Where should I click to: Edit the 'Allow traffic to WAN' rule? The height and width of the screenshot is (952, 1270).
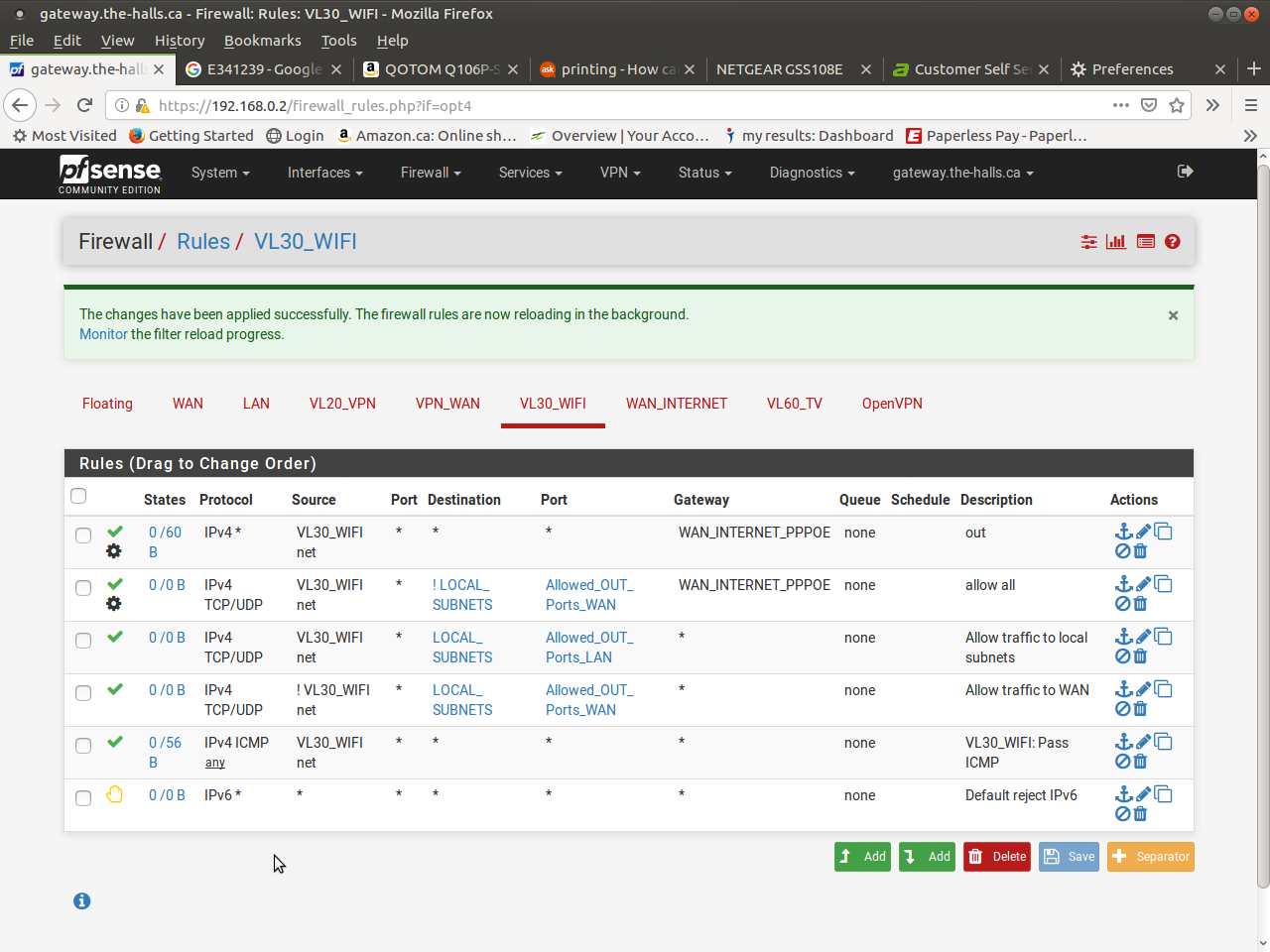point(1143,689)
